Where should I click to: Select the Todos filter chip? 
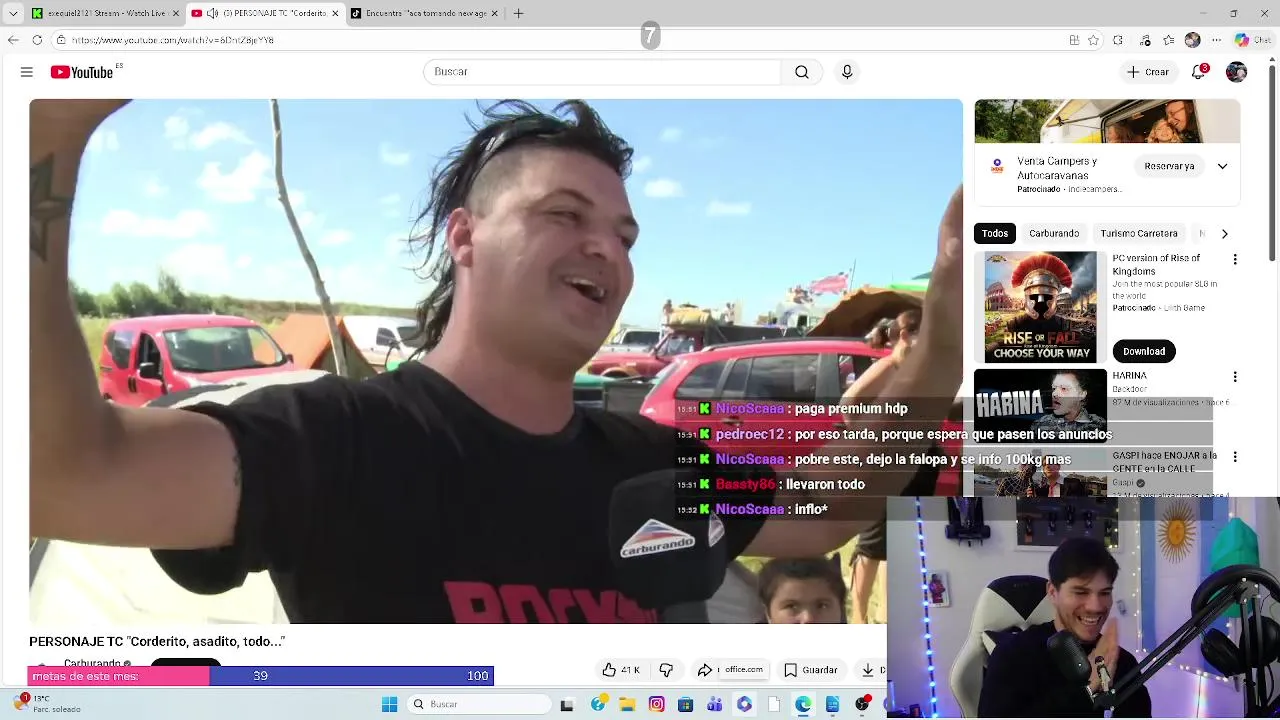click(995, 233)
